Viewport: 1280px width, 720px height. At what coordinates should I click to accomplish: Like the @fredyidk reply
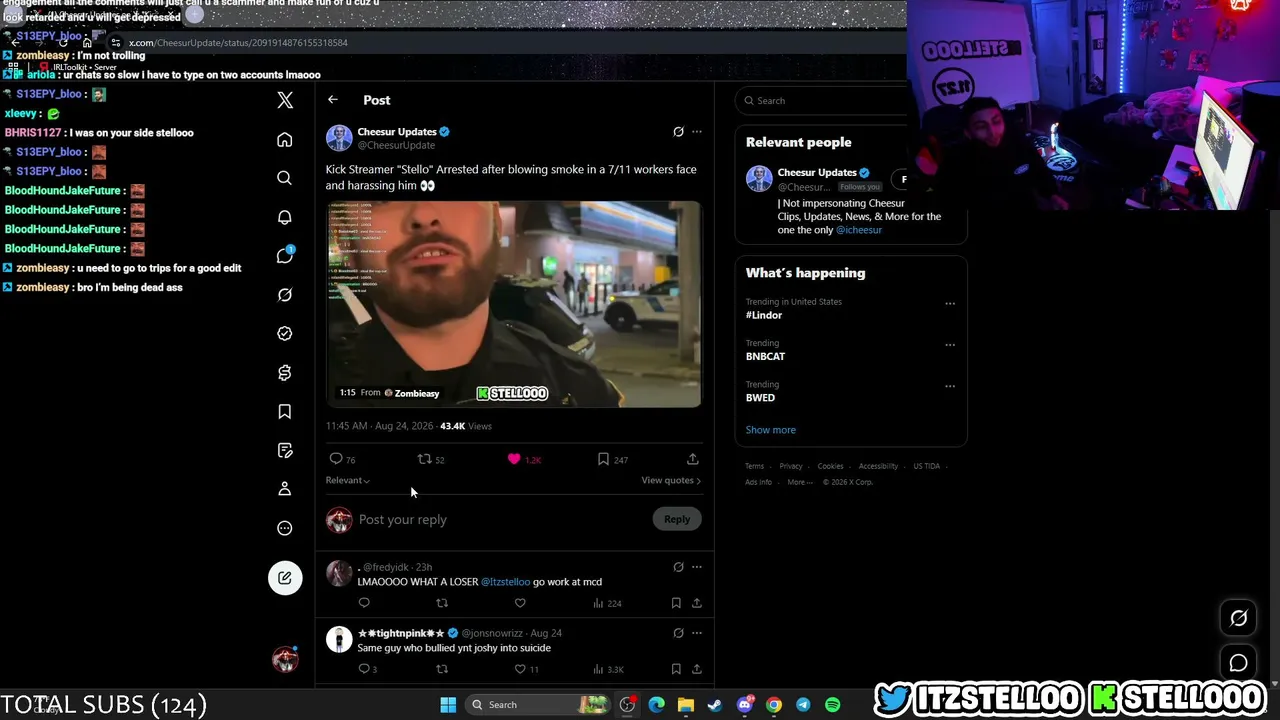click(x=520, y=603)
